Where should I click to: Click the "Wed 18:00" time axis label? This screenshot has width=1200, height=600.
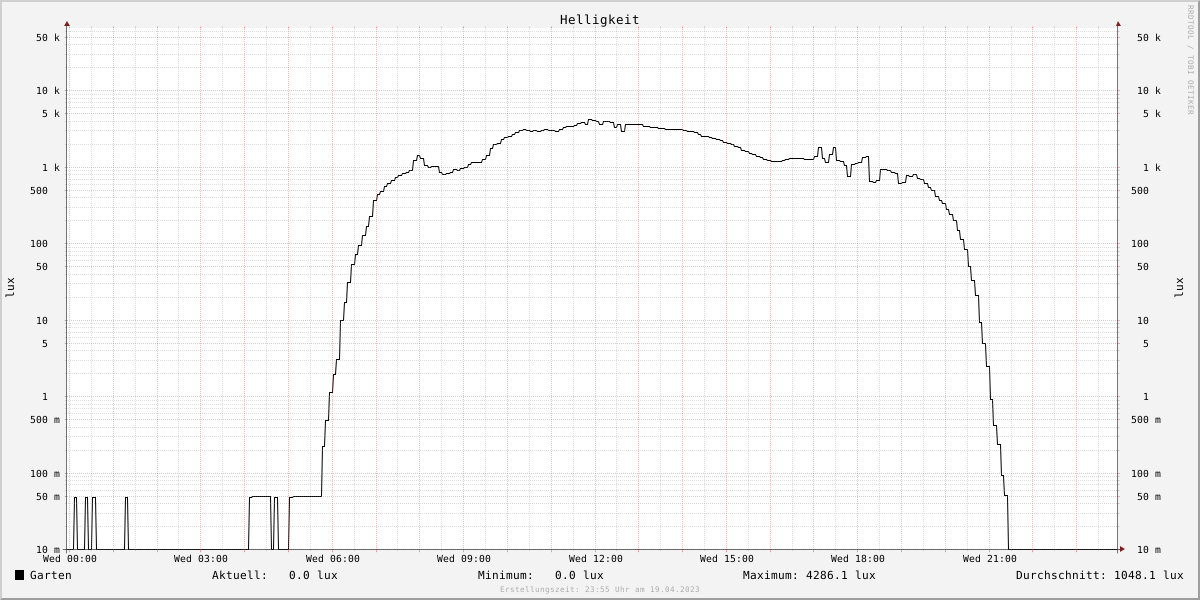tap(858, 559)
